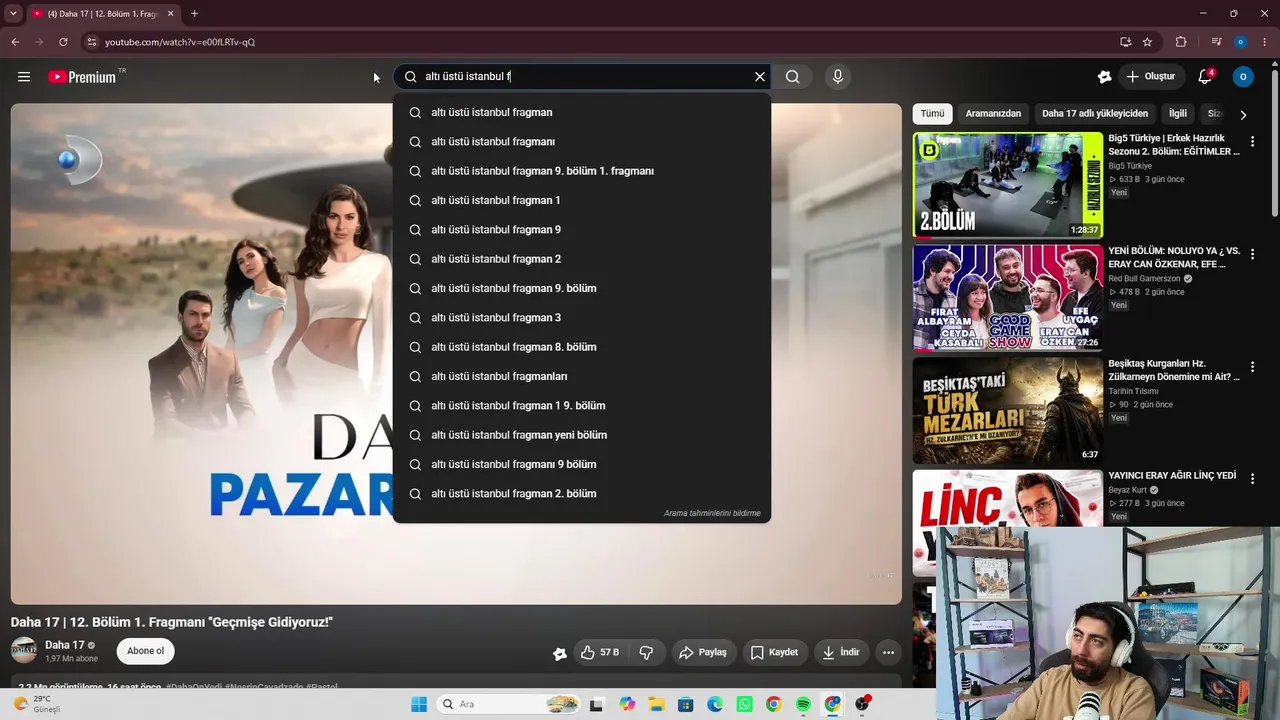Select suggestion "altı üstü istanbul fragman"
Image resolution: width=1280 pixels, height=720 pixels.
click(582, 113)
